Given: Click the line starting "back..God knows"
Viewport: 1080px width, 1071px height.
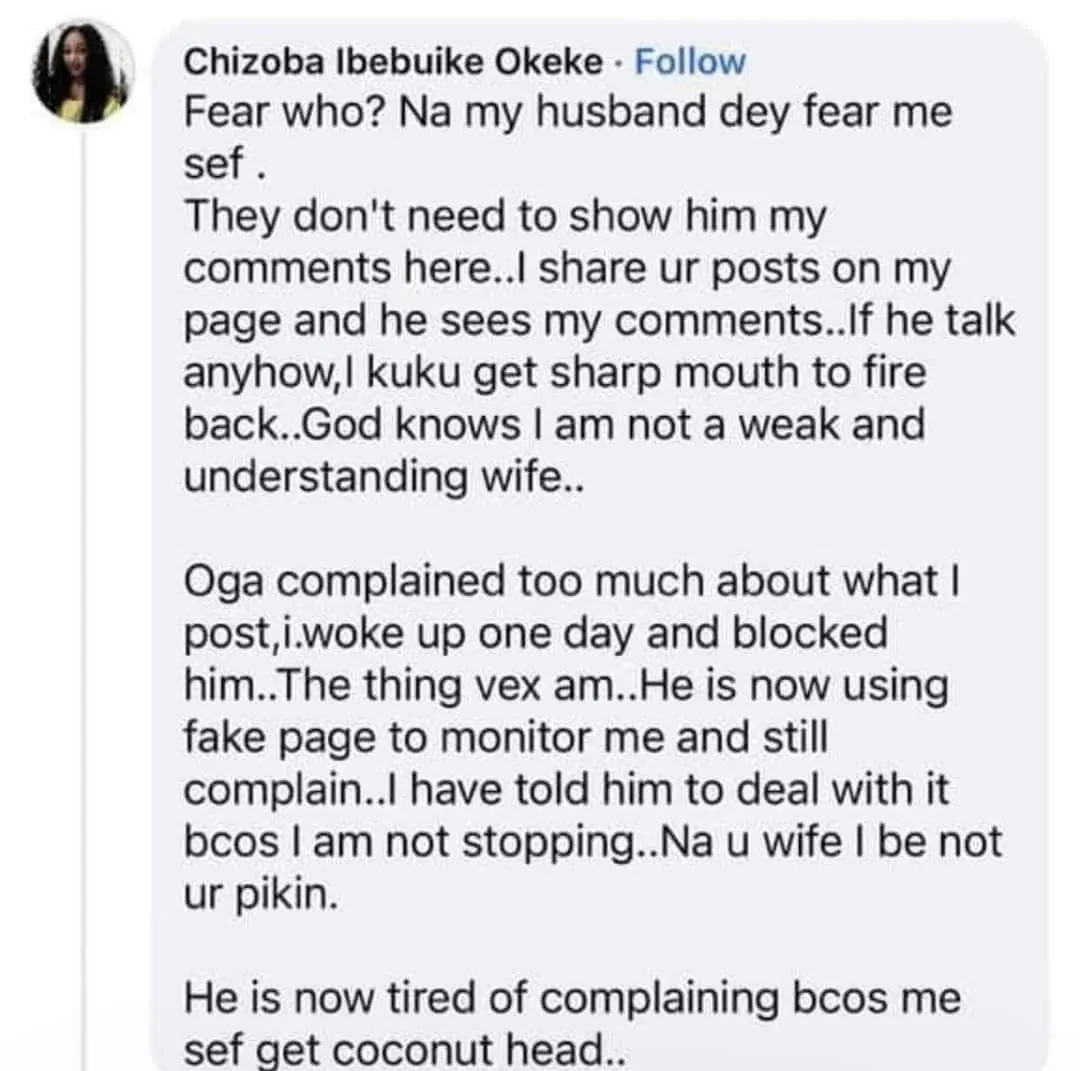Looking at the screenshot, I should (x=554, y=426).
